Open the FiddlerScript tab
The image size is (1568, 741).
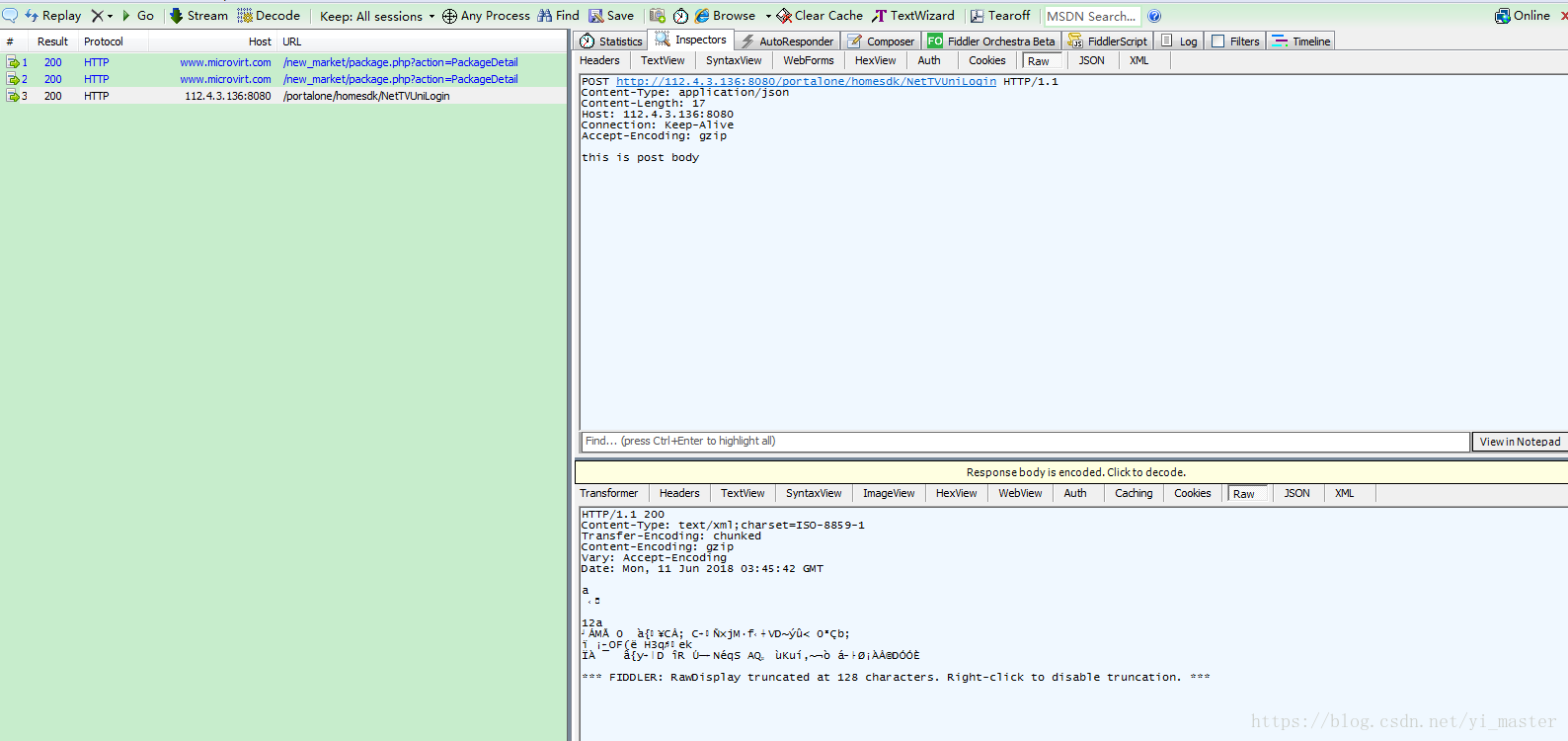(x=1108, y=41)
